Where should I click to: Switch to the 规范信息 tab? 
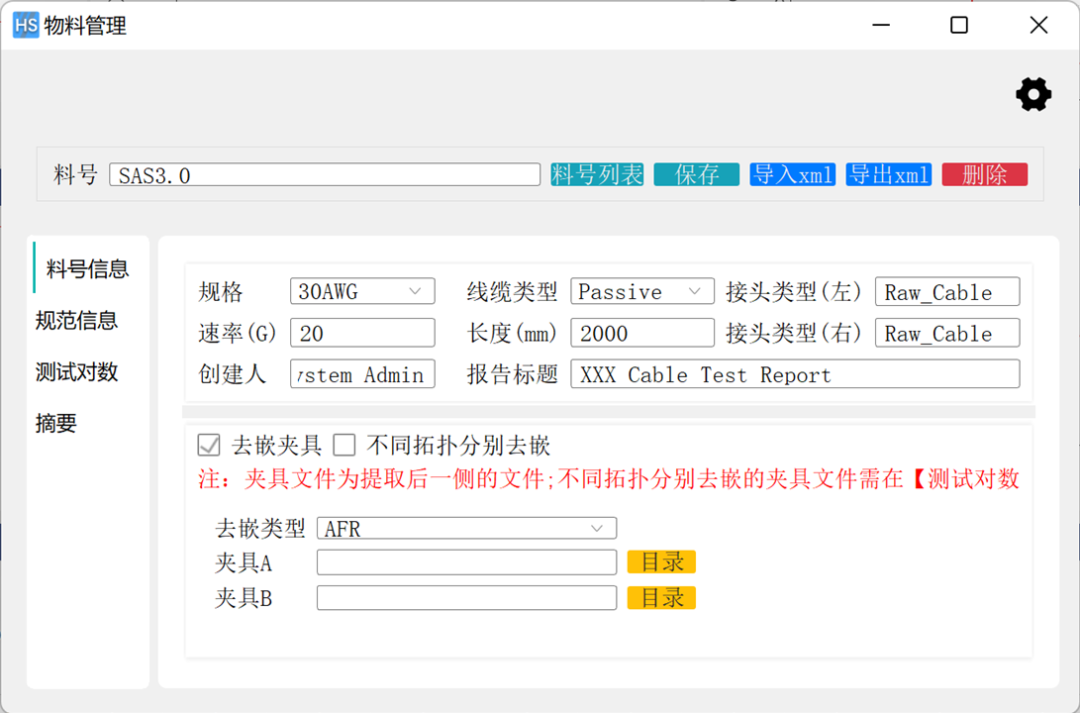(x=77, y=321)
